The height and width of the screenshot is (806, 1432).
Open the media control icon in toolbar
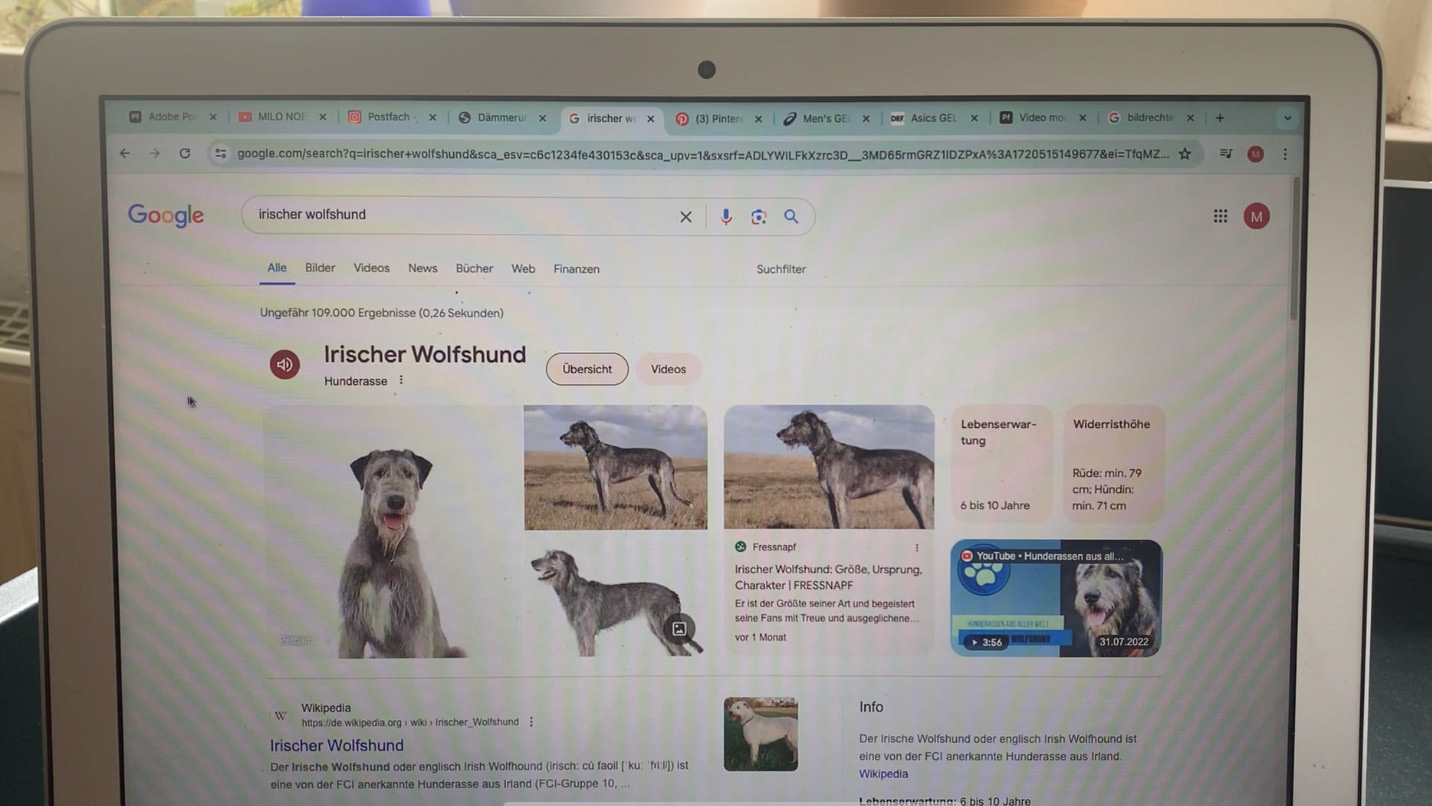(1226, 154)
